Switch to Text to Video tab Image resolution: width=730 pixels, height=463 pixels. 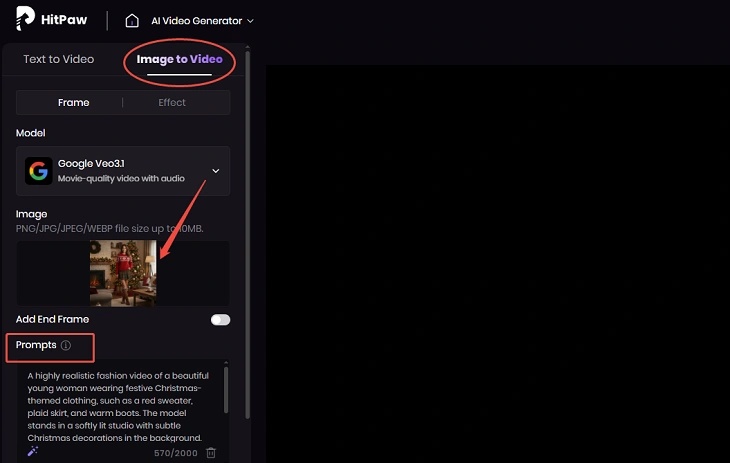59,59
